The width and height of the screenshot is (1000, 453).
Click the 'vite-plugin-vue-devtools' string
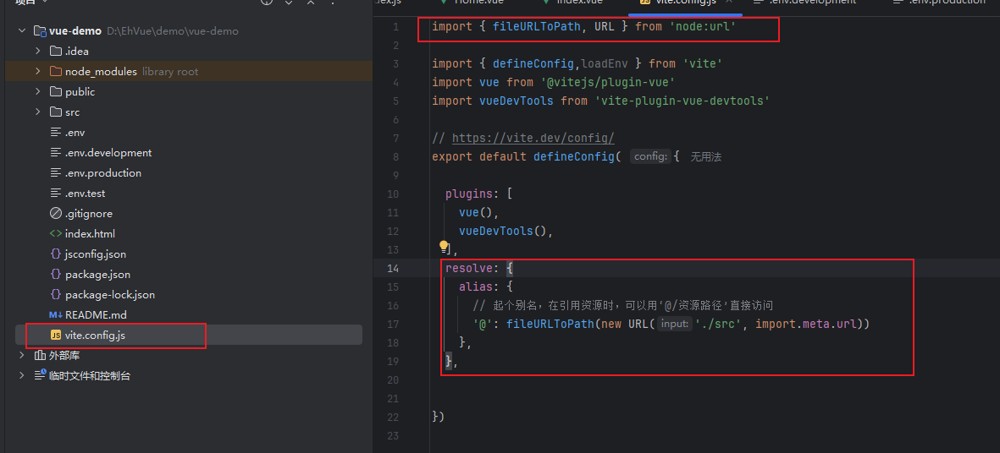(681, 101)
